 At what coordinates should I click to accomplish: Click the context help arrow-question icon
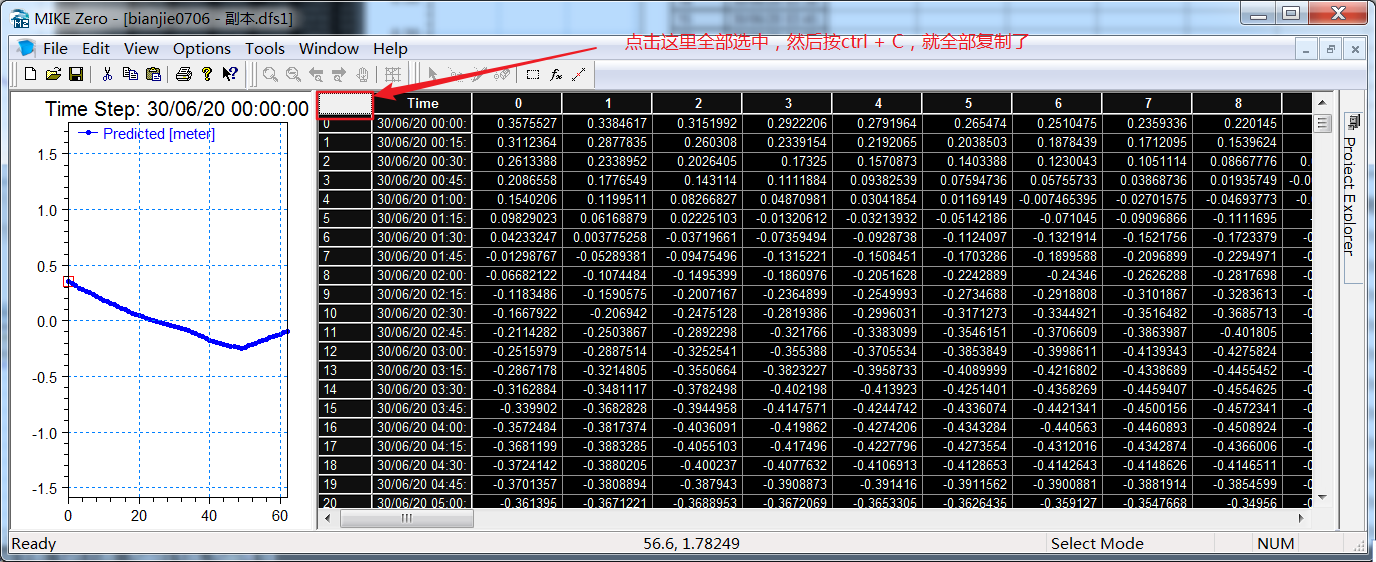230,73
